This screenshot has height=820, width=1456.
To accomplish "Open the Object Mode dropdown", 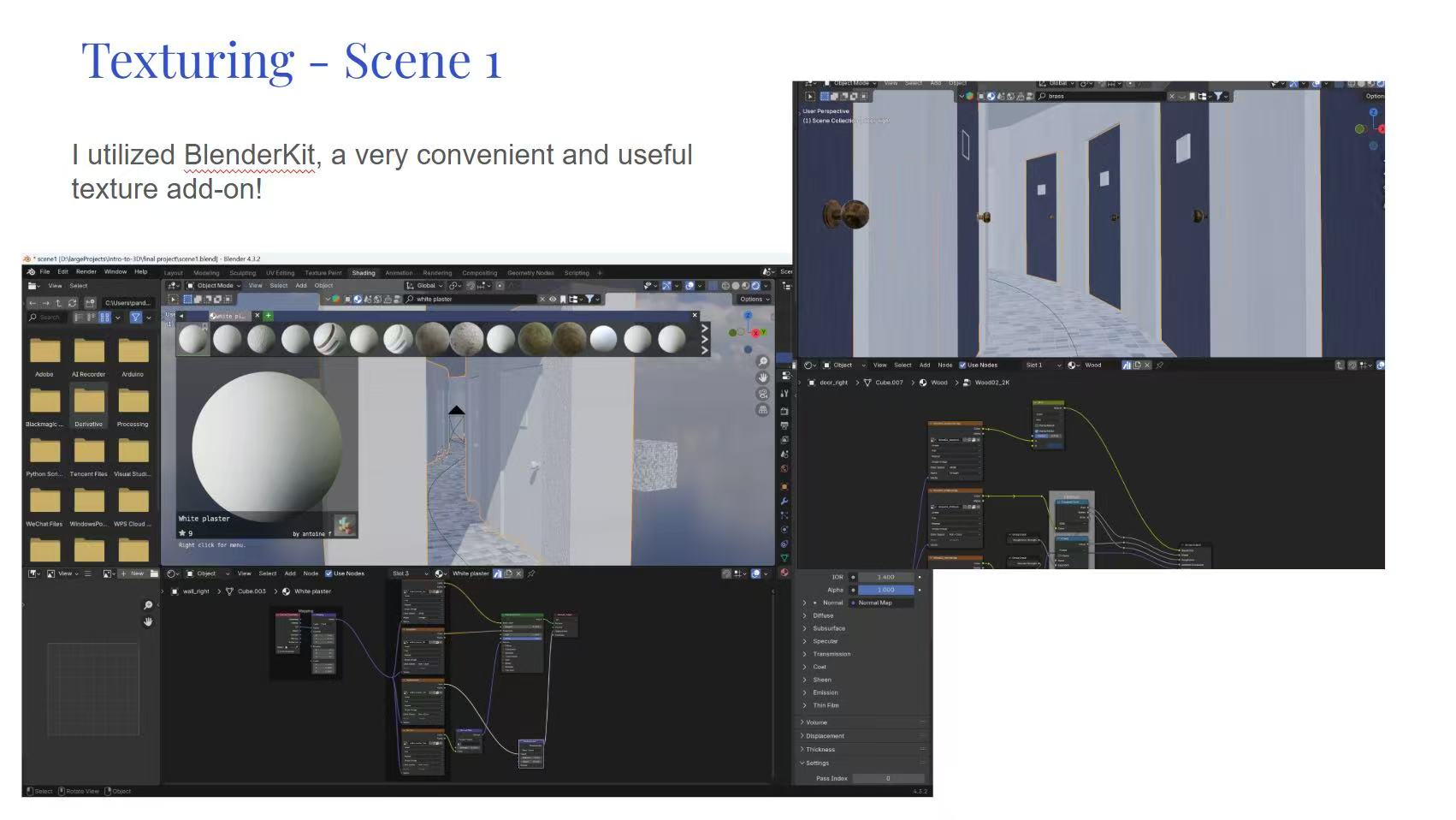I will [x=214, y=286].
